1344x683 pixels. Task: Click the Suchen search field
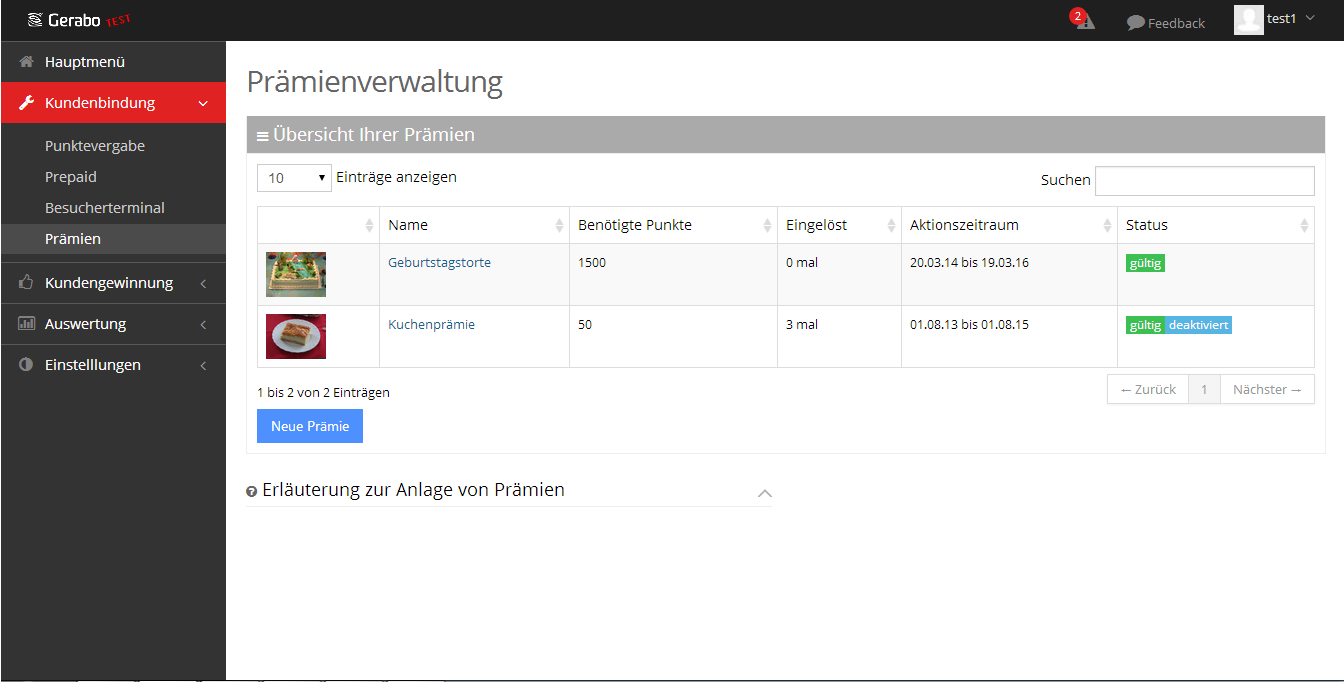point(1205,181)
